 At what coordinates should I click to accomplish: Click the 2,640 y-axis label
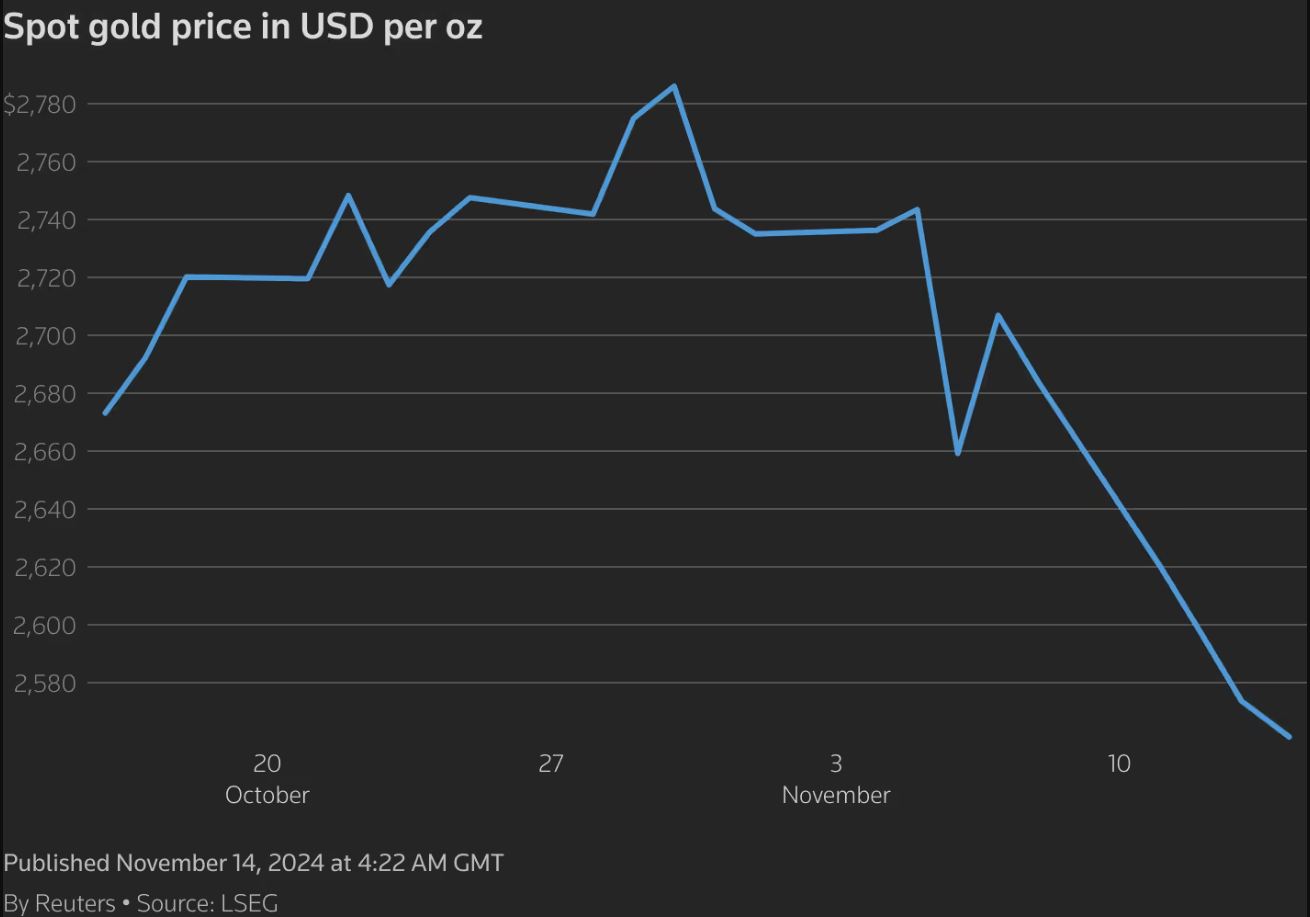tap(38, 510)
